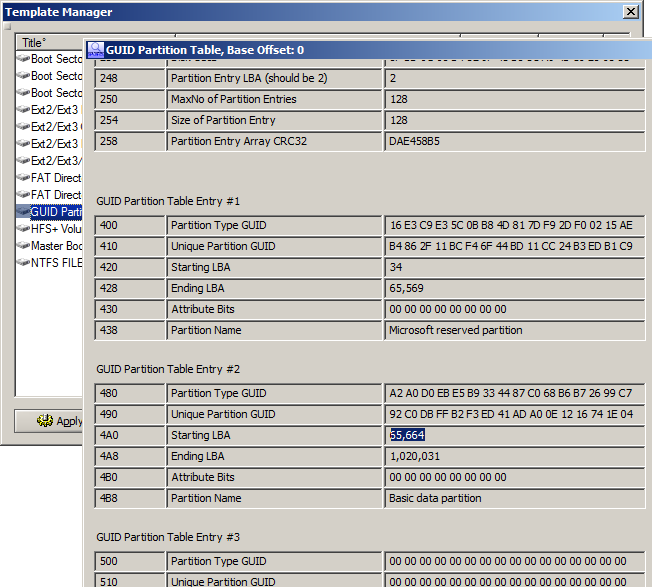
Task: Select the GUID Partition template in the list
Action: tap(49, 212)
